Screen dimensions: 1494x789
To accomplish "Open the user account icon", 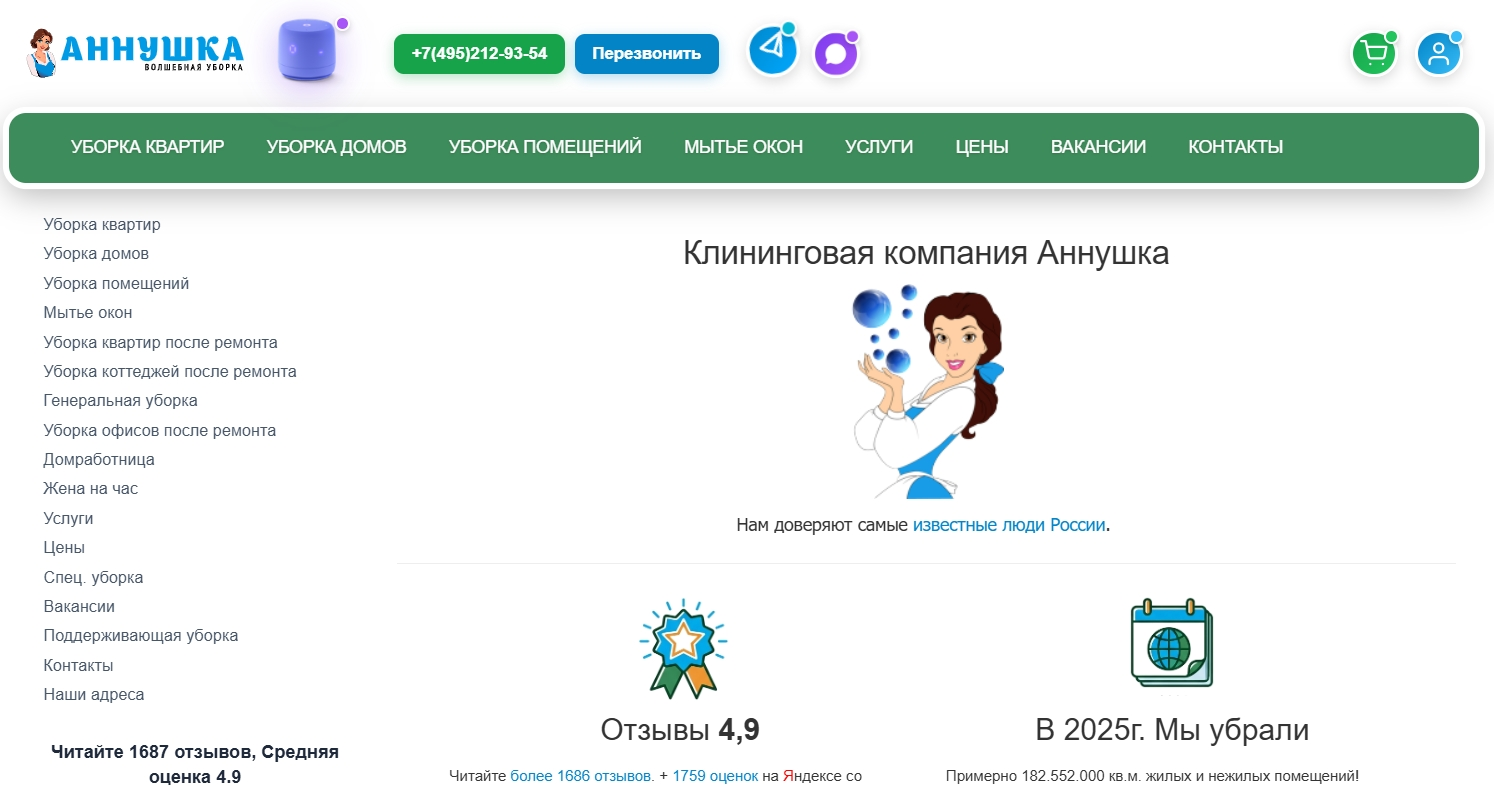I will [x=1439, y=54].
